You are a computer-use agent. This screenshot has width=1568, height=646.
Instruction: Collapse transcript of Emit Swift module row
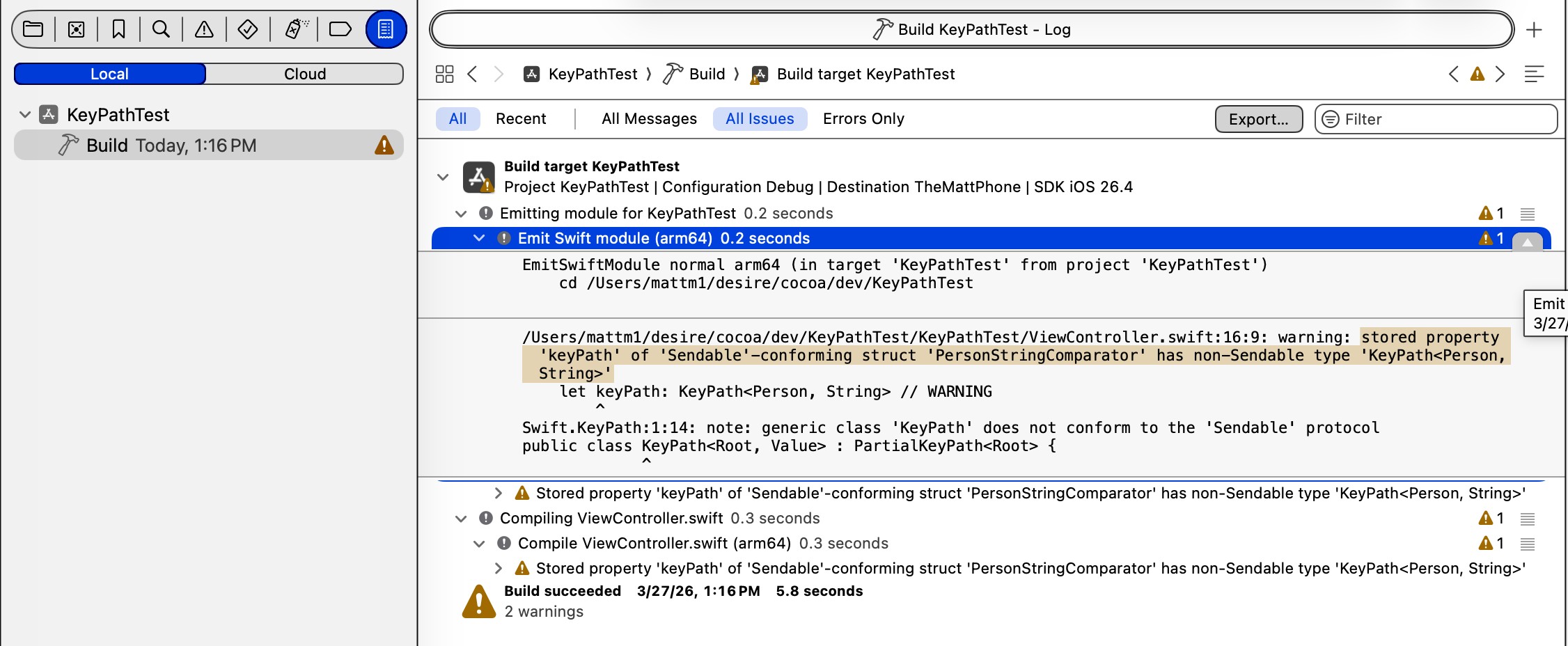1528,242
